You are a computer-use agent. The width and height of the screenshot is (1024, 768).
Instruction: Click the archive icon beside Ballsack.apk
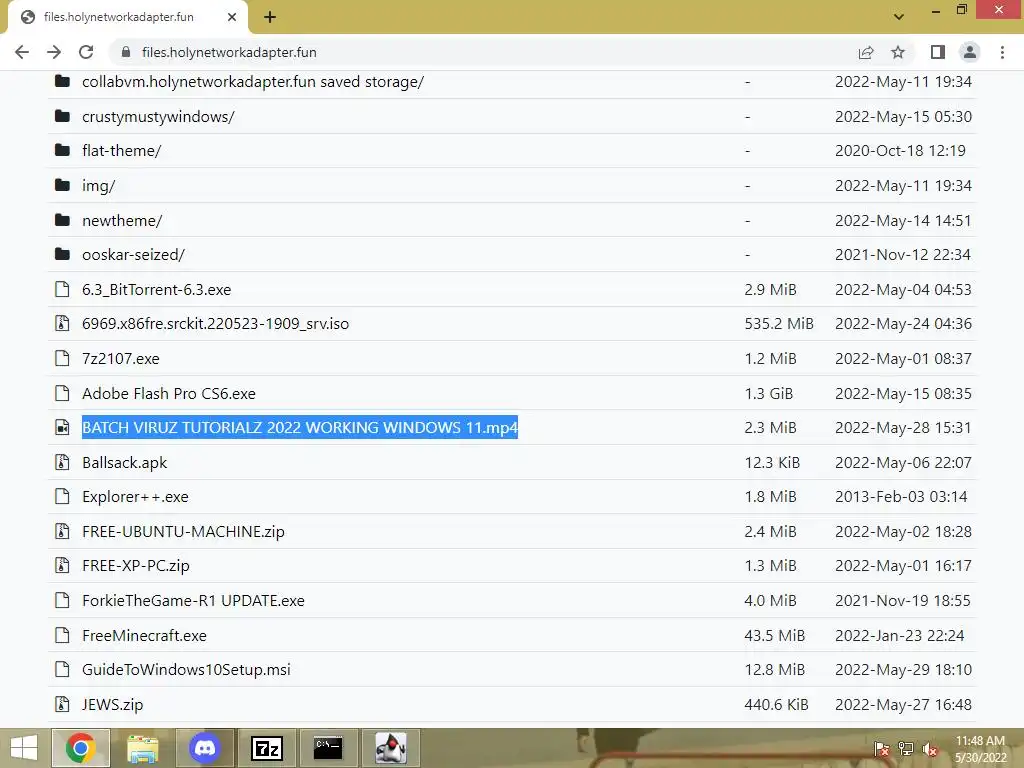click(62, 462)
